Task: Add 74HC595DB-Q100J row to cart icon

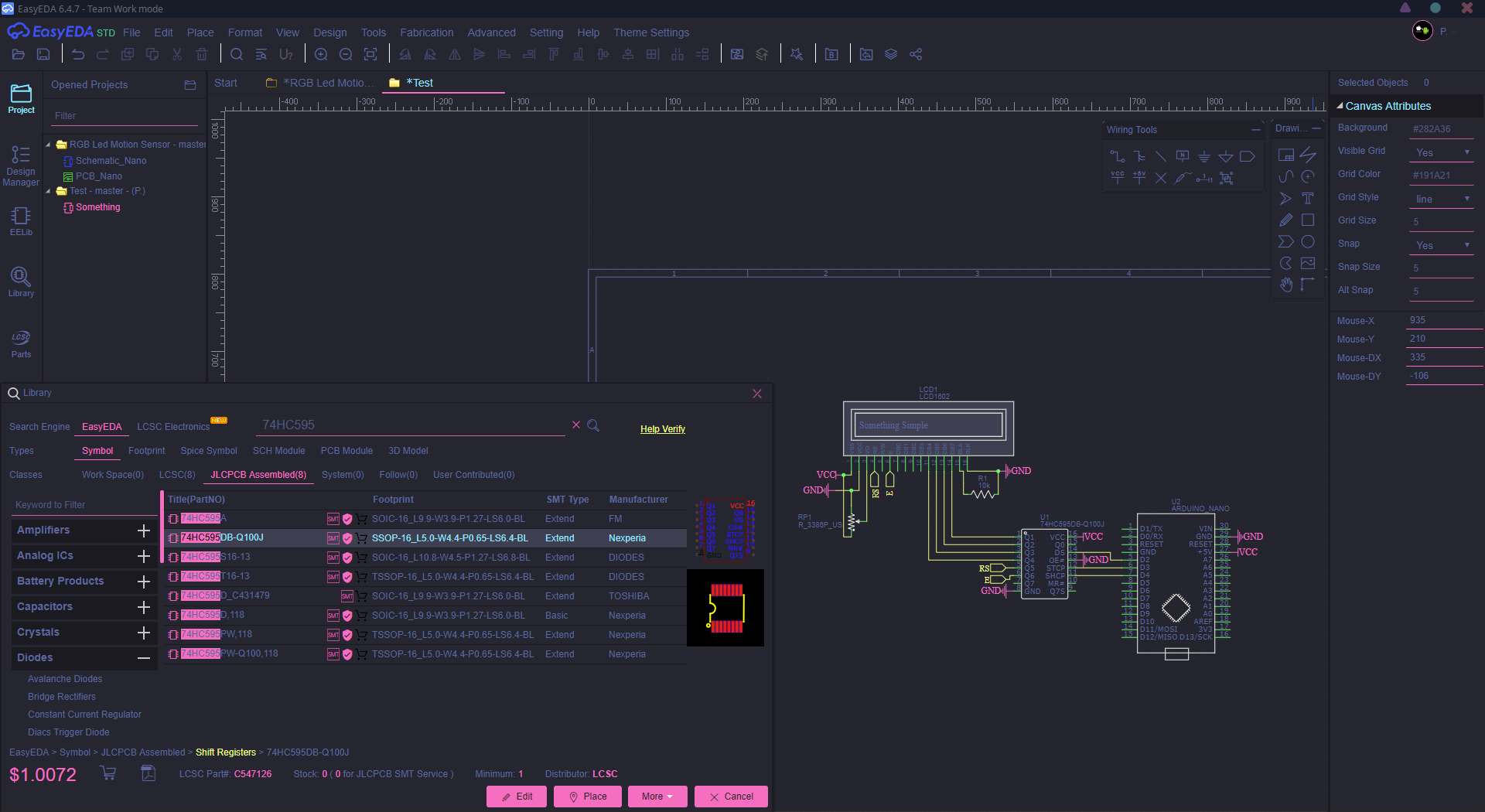Action: coord(361,538)
